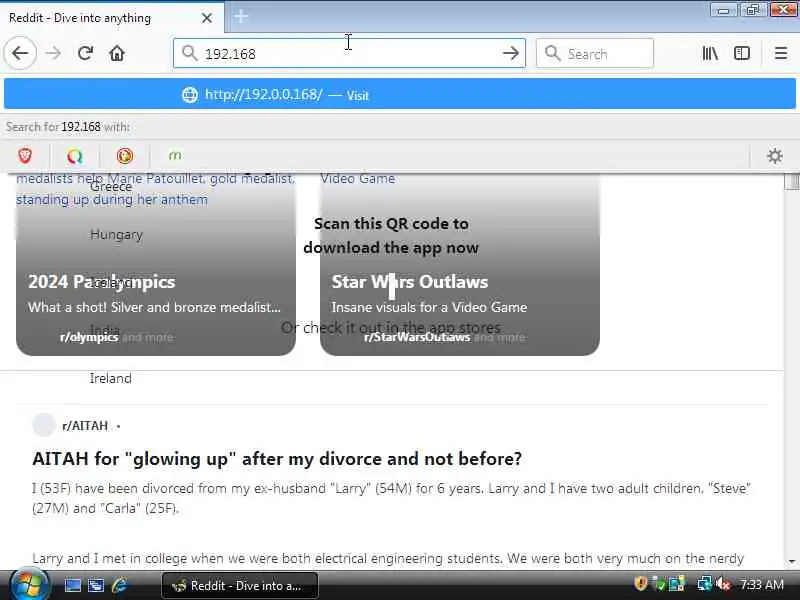Open the muted volume tray icon

click(x=723, y=584)
